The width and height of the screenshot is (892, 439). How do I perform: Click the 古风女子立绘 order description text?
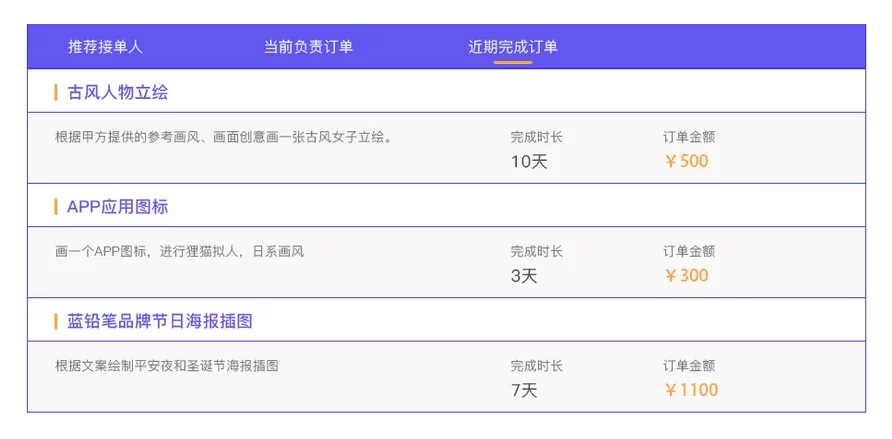pyautogui.click(x=224, y=137)
